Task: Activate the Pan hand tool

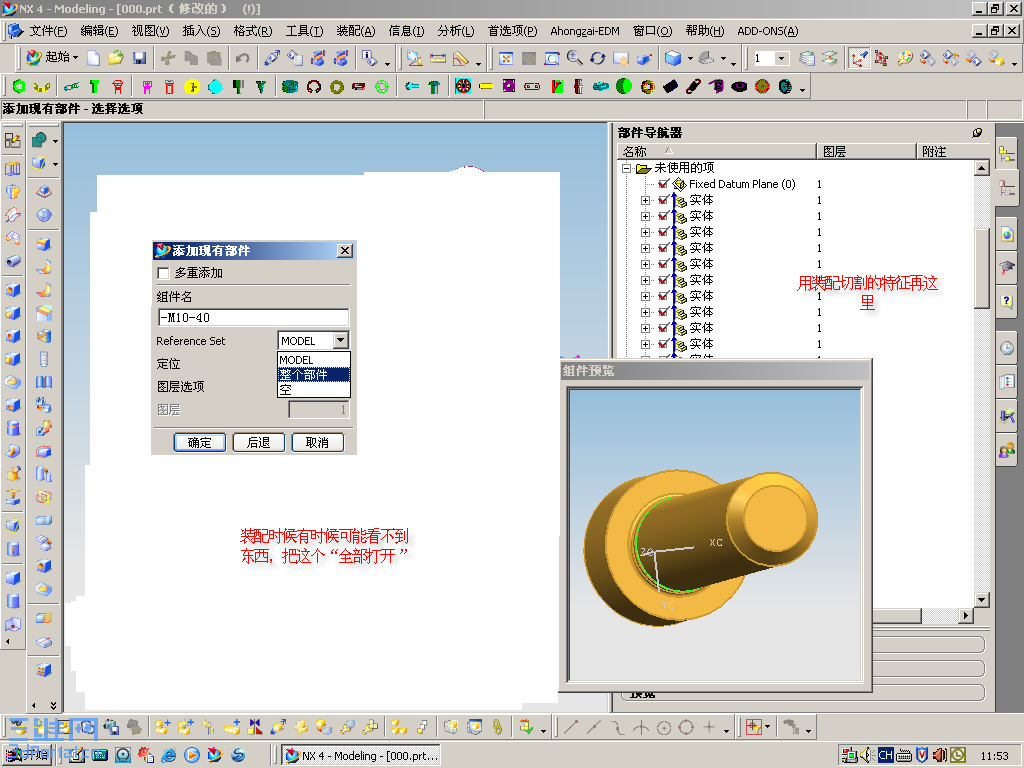Action: click(x=620, y=58)
